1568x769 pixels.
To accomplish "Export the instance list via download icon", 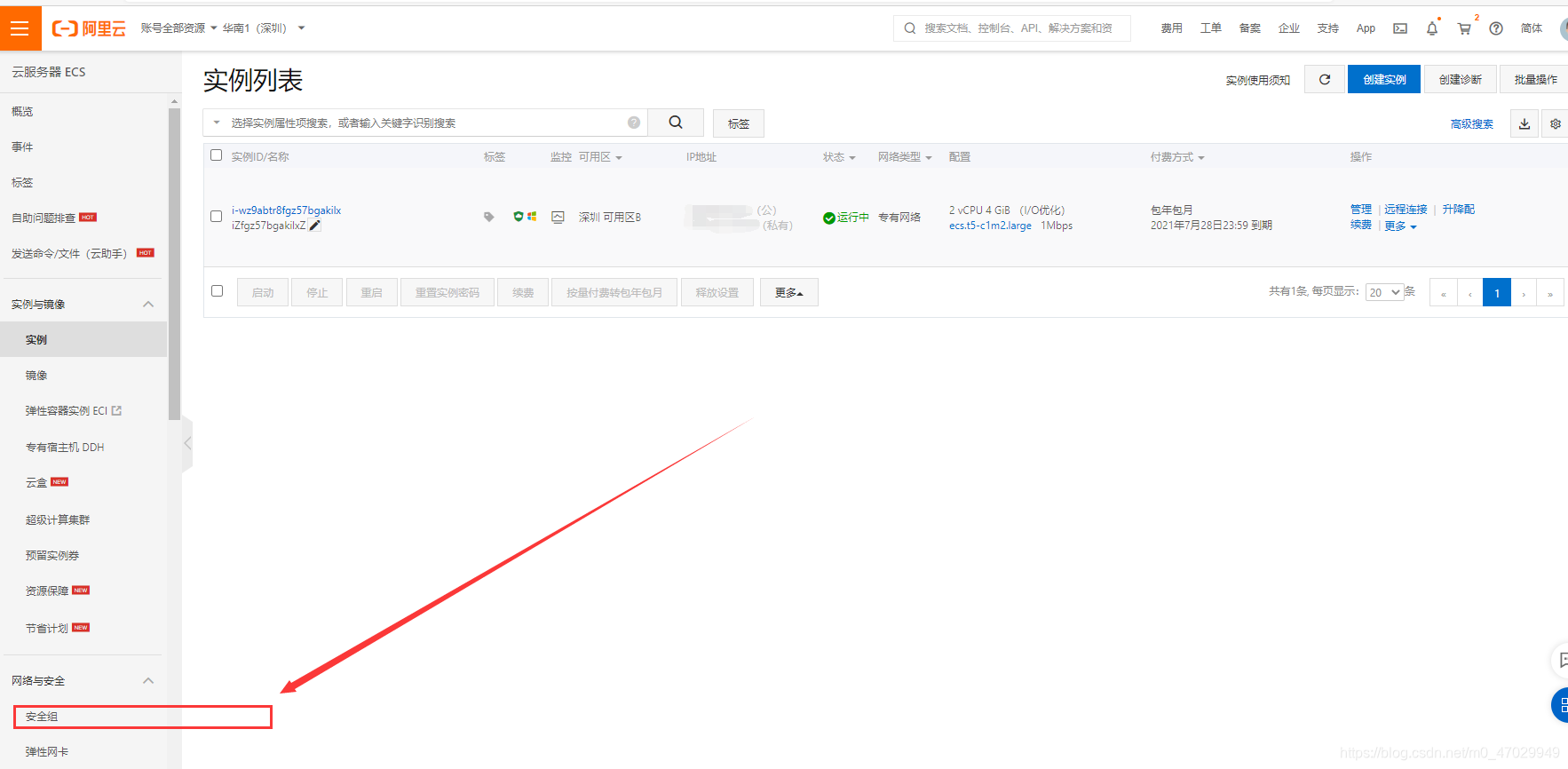I will tap(1524, 123).
